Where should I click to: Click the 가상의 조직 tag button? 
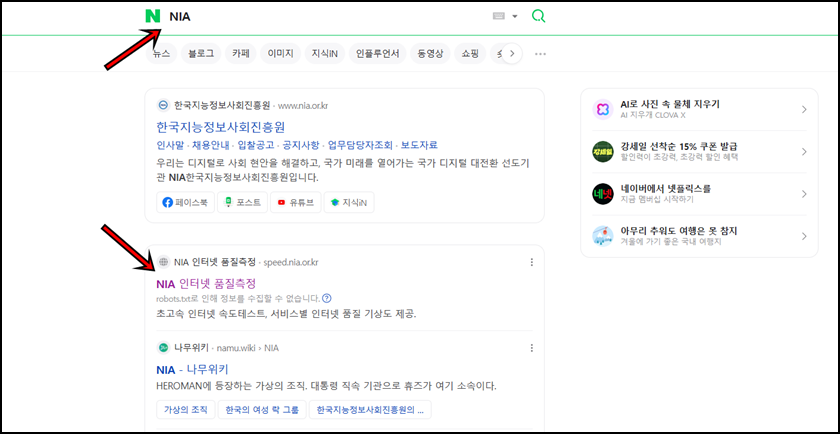pyautogui.click(x=185, y=409)
